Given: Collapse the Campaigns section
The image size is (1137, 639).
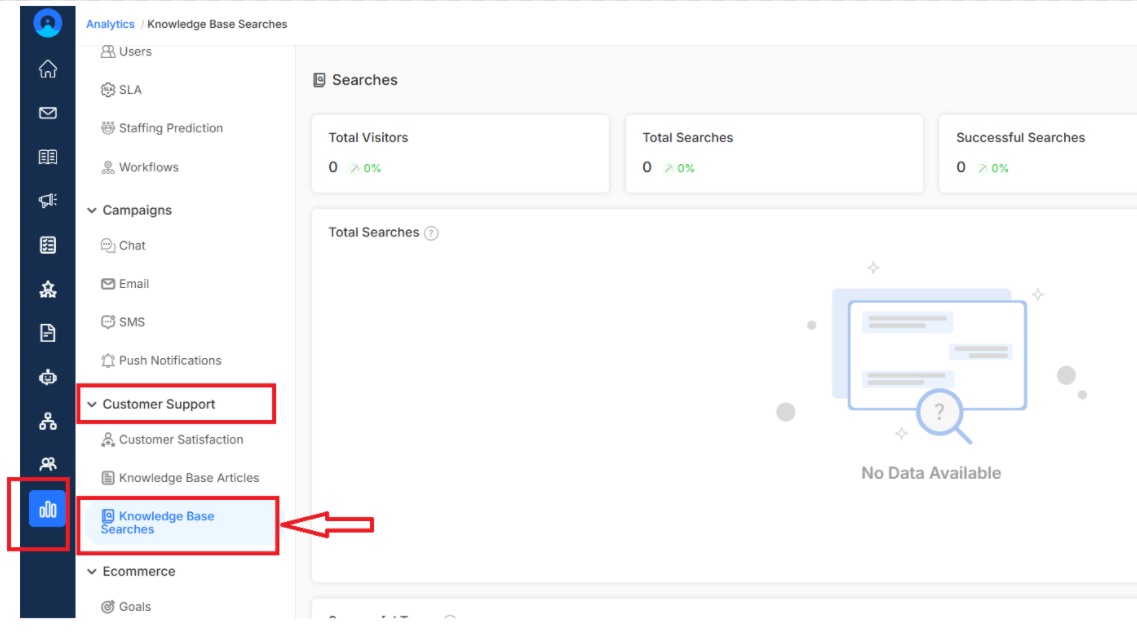Looking at the screenshot, I should point(92,210).
